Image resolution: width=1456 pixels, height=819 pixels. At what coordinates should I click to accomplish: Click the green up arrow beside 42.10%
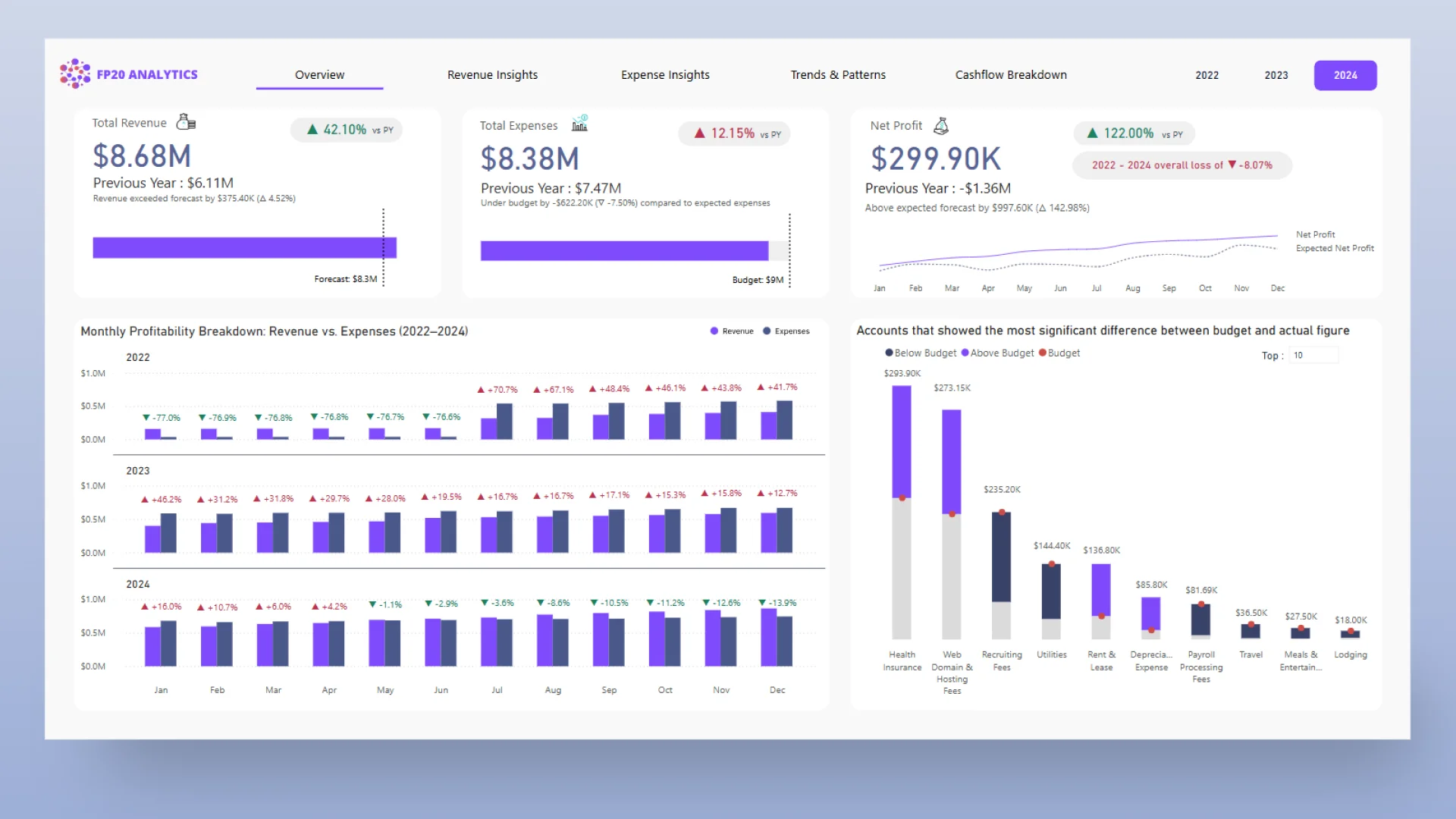pos(312,130)
